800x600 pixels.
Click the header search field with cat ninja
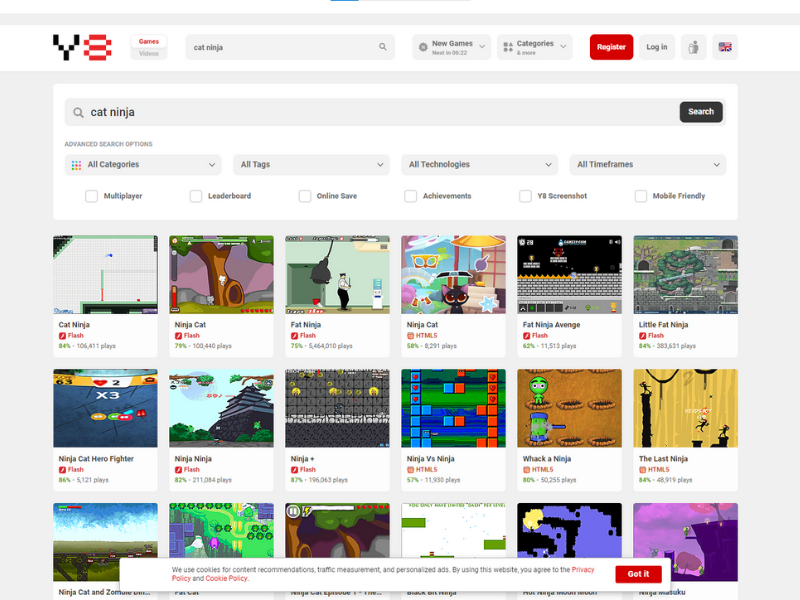click(x=290, y=47)
